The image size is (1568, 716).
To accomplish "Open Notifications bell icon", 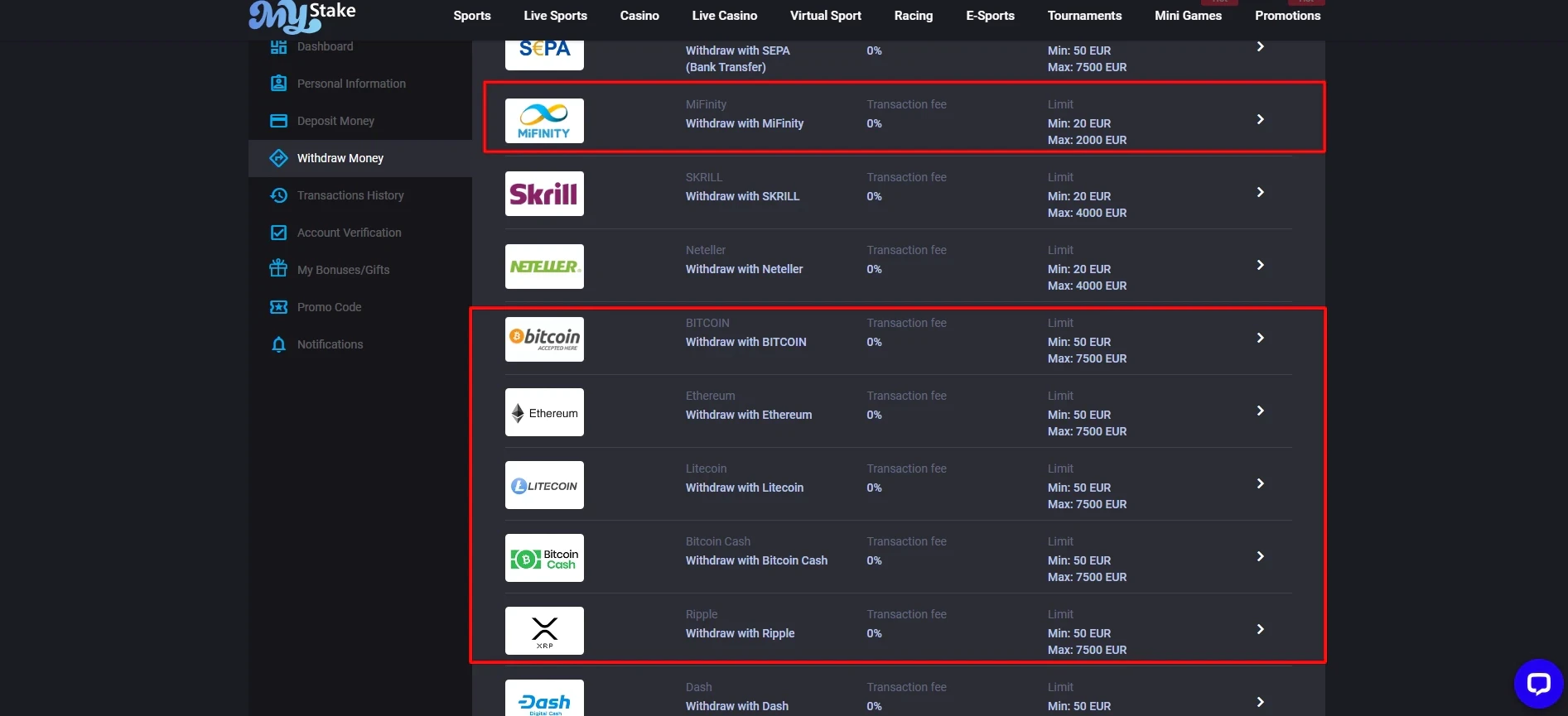I will tap(278, 344).
